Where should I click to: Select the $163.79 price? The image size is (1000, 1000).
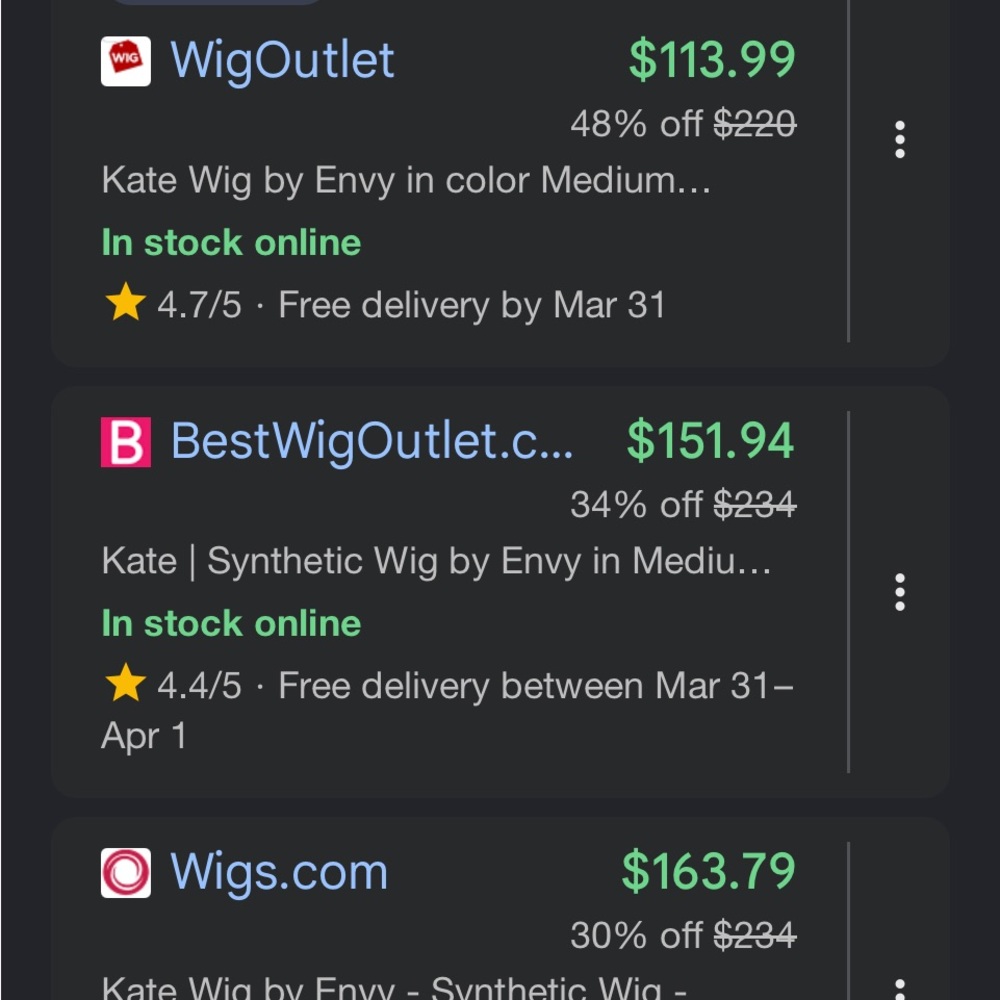(709, 871)
